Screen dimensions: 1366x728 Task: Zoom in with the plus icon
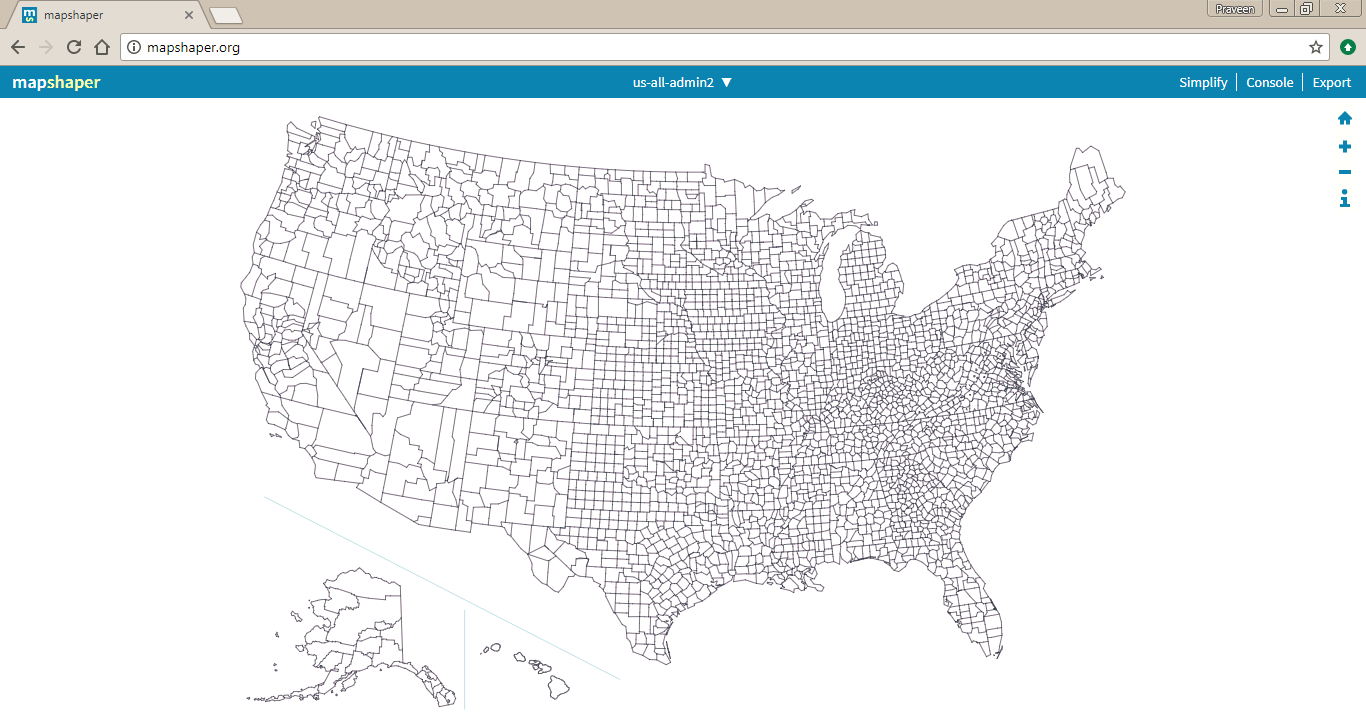click(x=1345, y=147)
